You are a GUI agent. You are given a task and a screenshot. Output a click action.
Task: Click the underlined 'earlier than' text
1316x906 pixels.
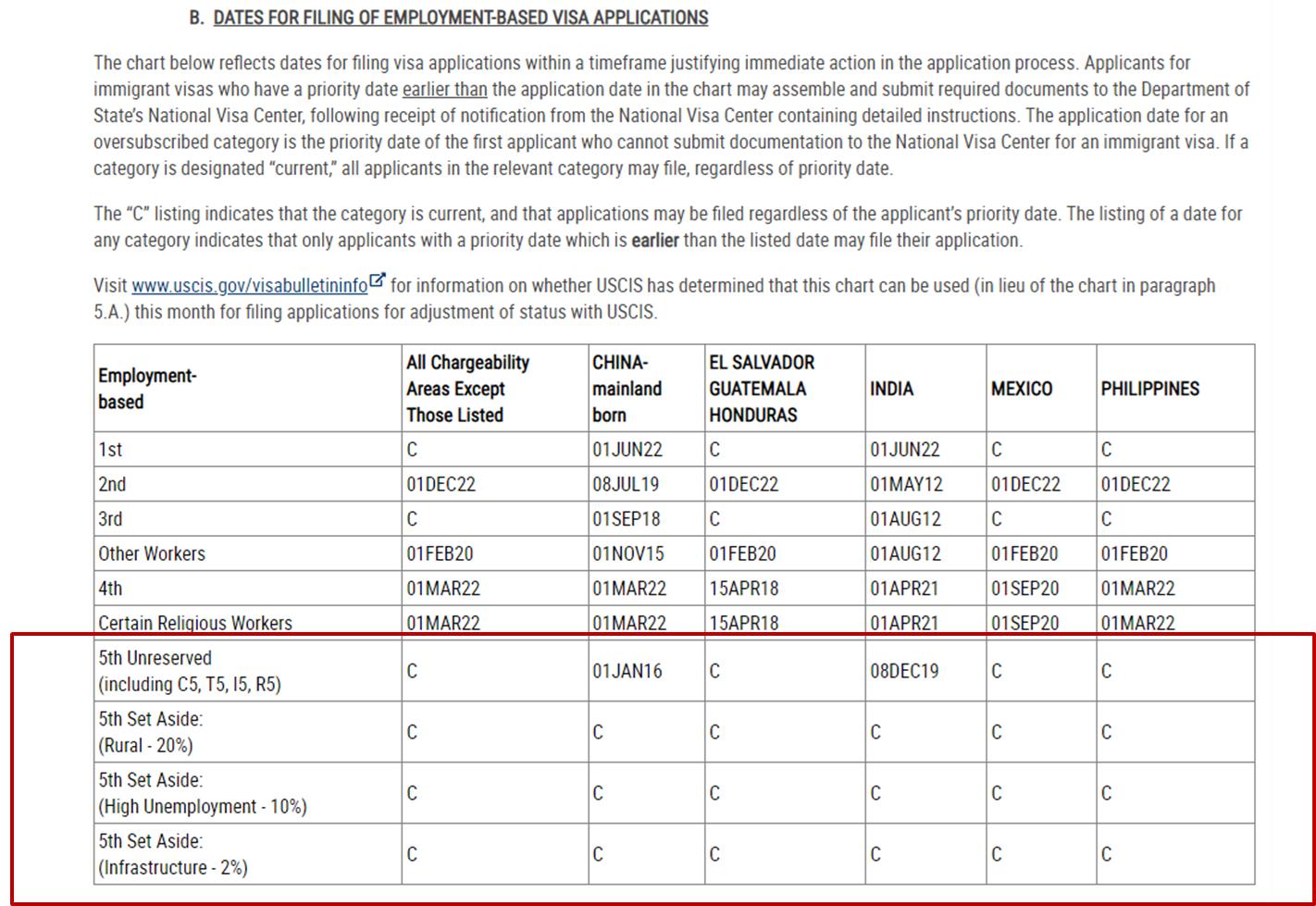coord(444,90)
